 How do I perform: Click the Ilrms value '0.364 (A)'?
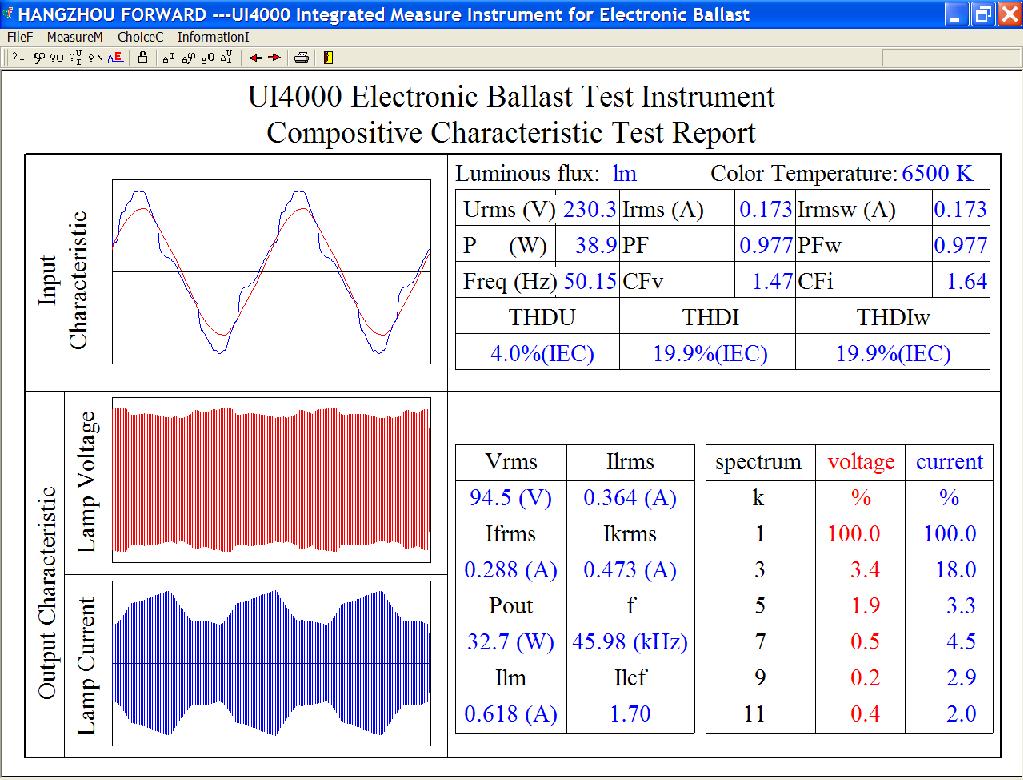(630, 498)
